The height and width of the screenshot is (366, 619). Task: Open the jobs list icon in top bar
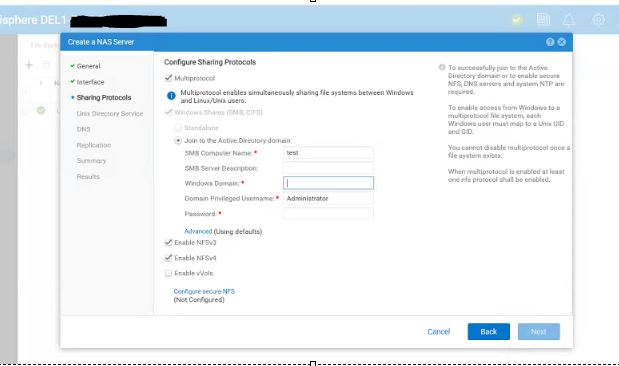point(543,19)
